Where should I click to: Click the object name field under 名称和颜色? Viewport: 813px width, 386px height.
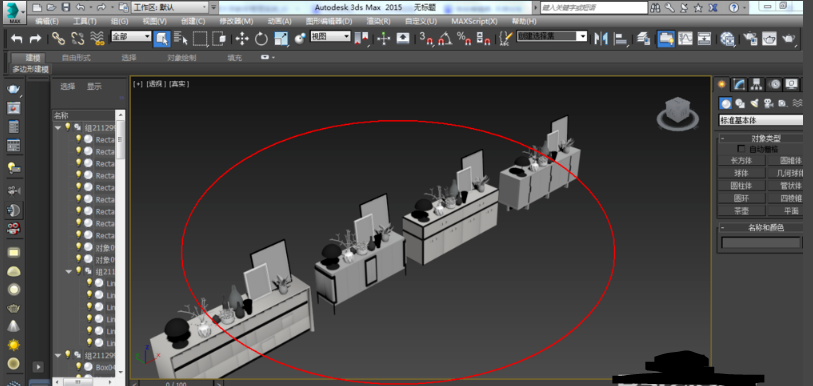[761, 242]
